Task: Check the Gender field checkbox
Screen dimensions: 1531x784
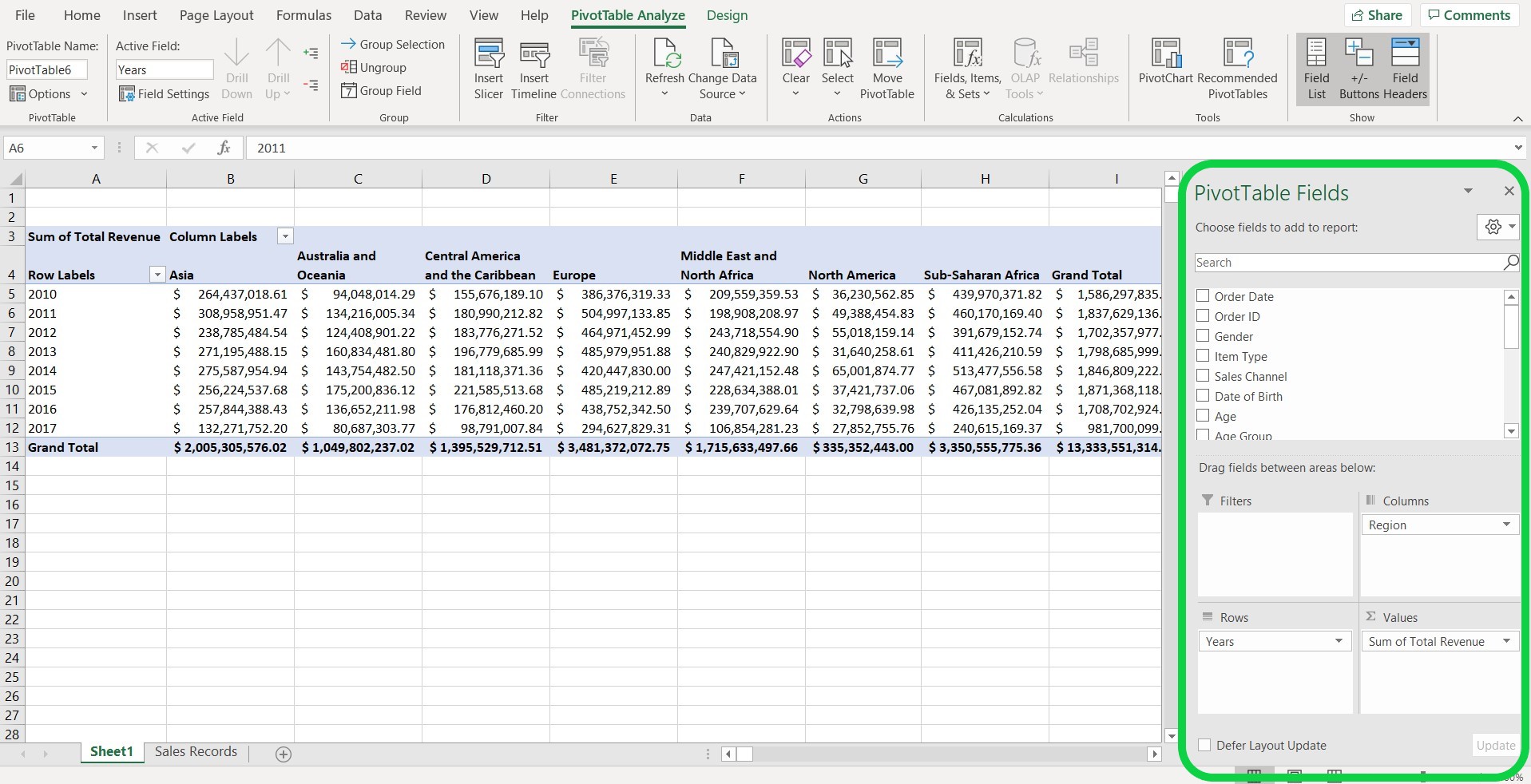Action: point(1203,336)
